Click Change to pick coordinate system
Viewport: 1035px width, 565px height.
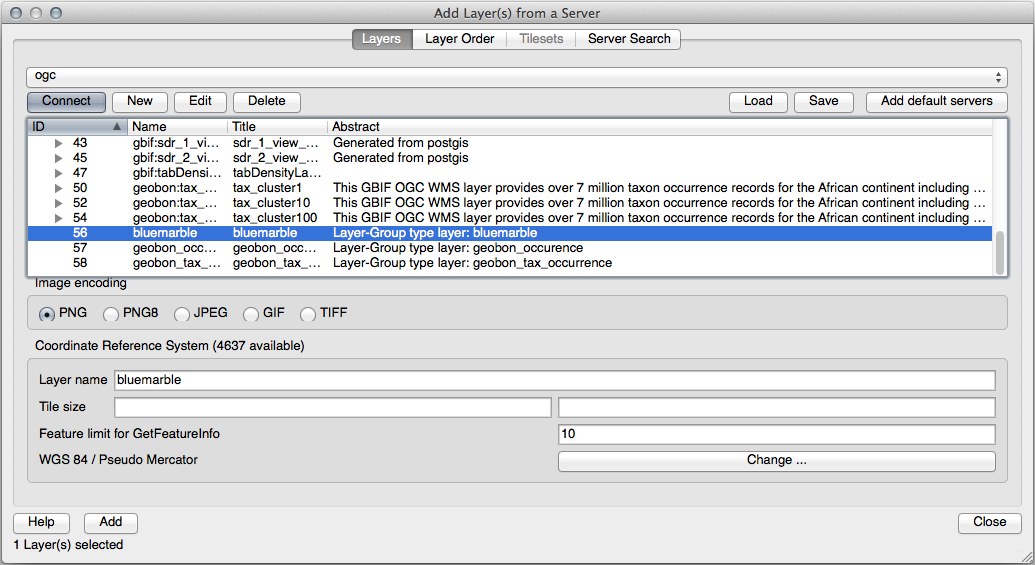pos(776,461)
